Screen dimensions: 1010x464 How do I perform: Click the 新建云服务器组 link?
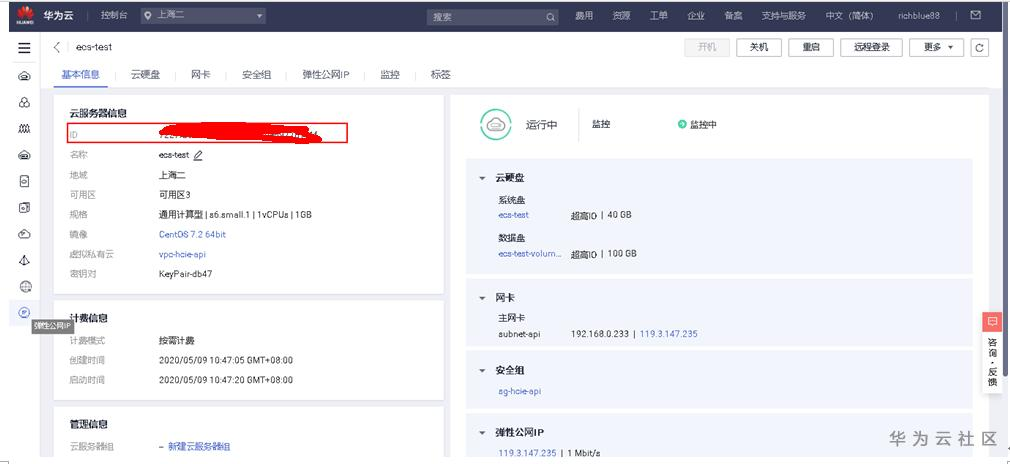click(199, 447)
